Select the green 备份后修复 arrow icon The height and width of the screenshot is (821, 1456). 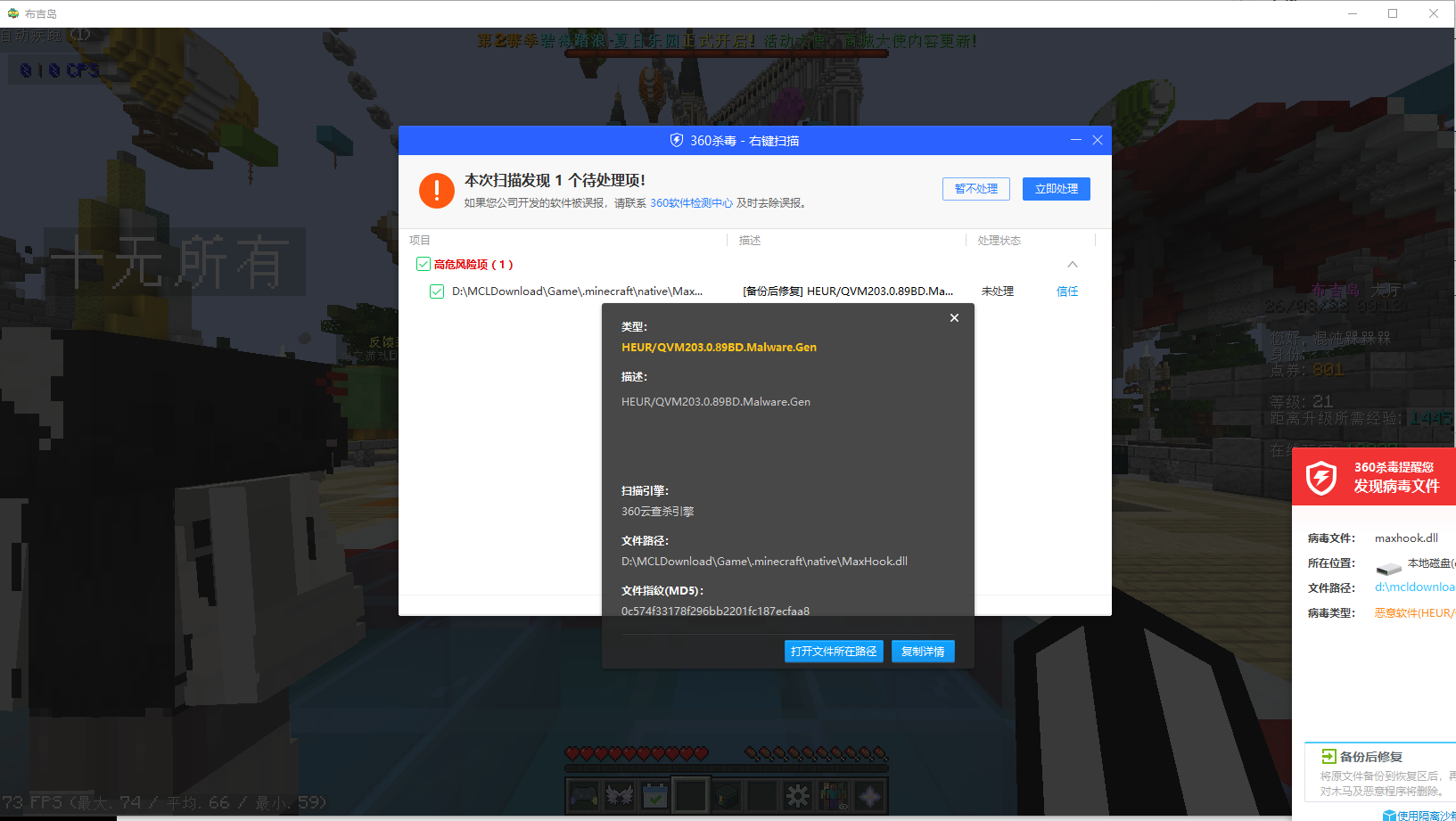pyautogui.click(x=1328, y=756)
